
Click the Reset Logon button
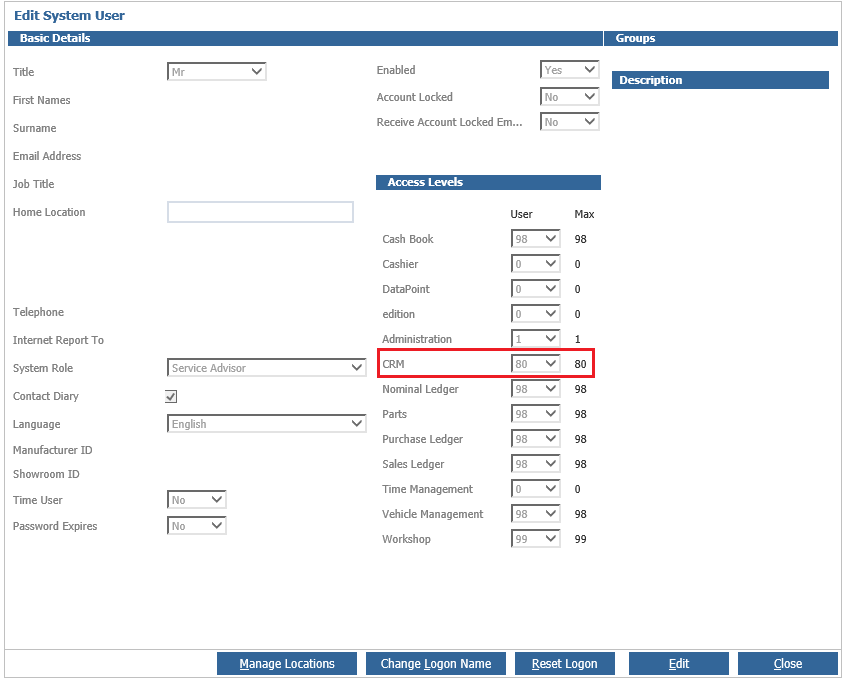565,664
